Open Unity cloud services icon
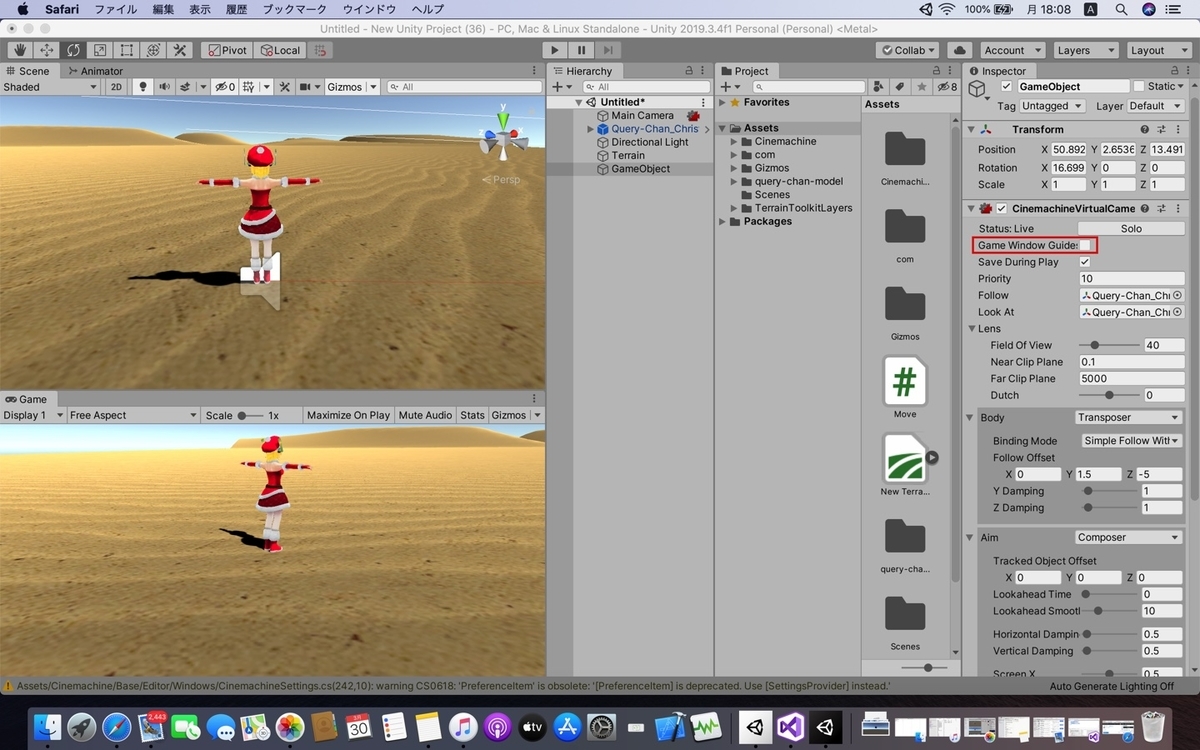 (x=960, y=50)
